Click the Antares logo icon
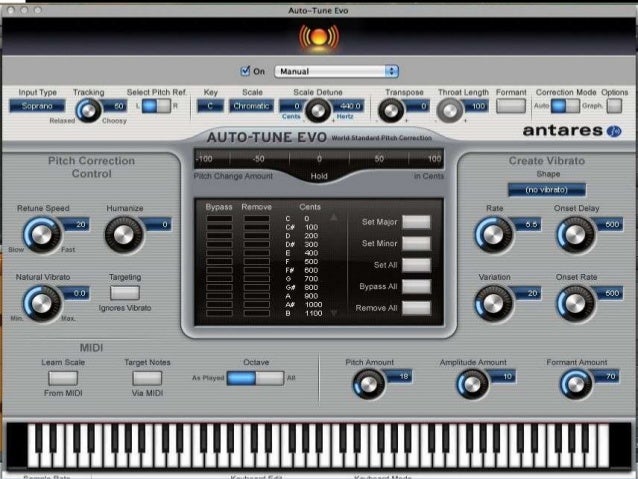Viewport: 638px width, 479px height. click(614, 131)
